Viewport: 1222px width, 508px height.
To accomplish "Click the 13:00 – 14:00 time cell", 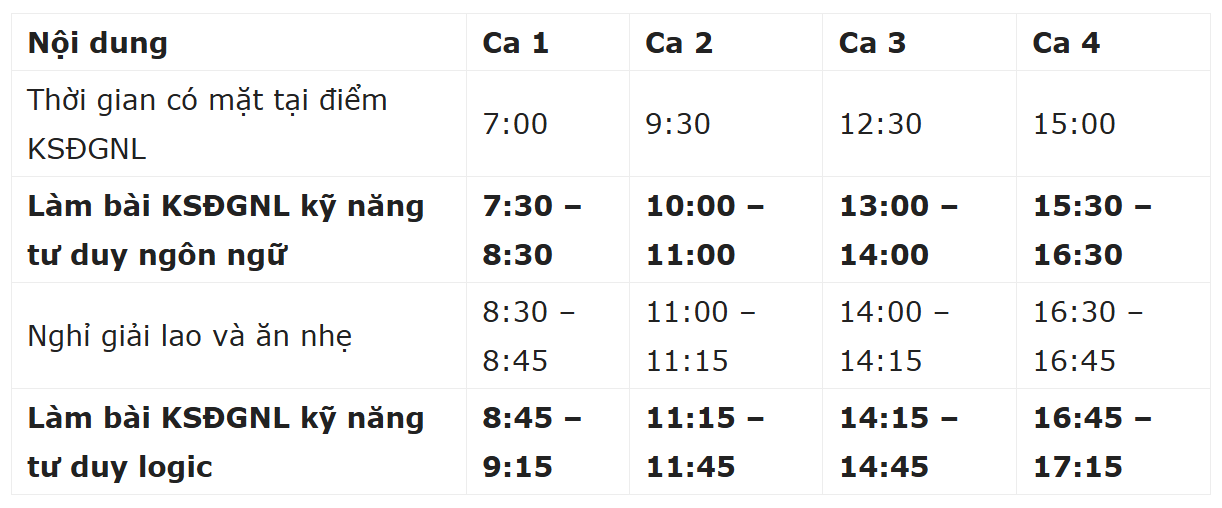I will click(x=897, y=231).
